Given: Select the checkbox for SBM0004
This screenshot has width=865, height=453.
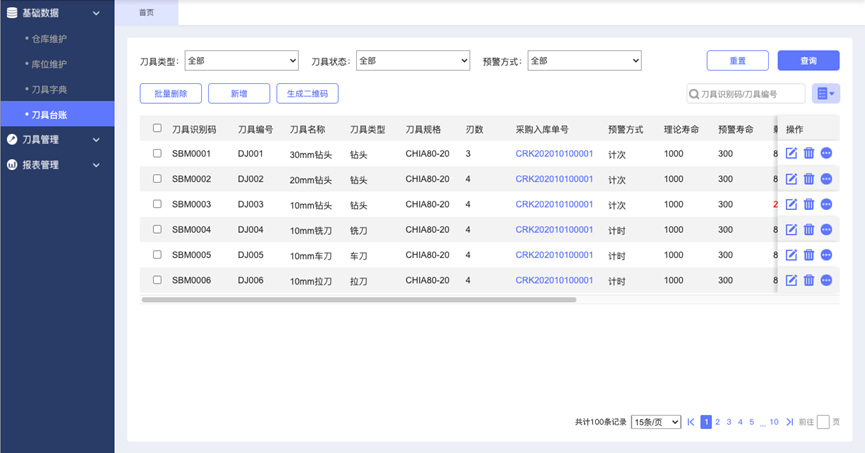Looking at the screenshot, I should [157, 230].
